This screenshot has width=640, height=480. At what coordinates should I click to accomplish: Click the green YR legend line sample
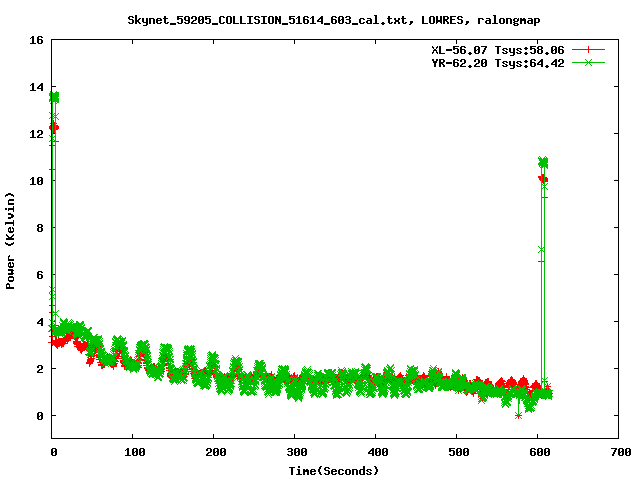588,63
